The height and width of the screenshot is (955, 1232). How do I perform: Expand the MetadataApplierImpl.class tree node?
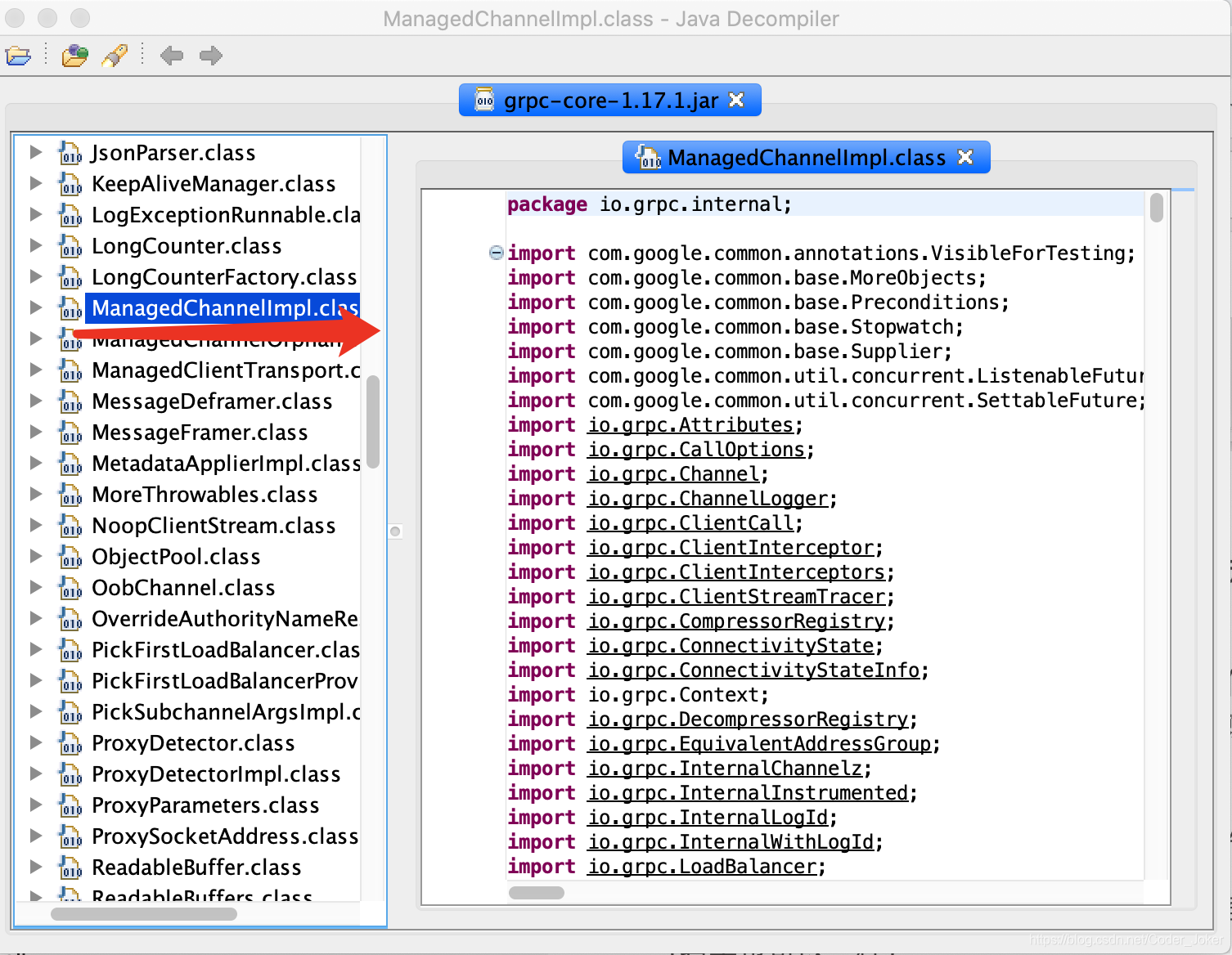35,463
